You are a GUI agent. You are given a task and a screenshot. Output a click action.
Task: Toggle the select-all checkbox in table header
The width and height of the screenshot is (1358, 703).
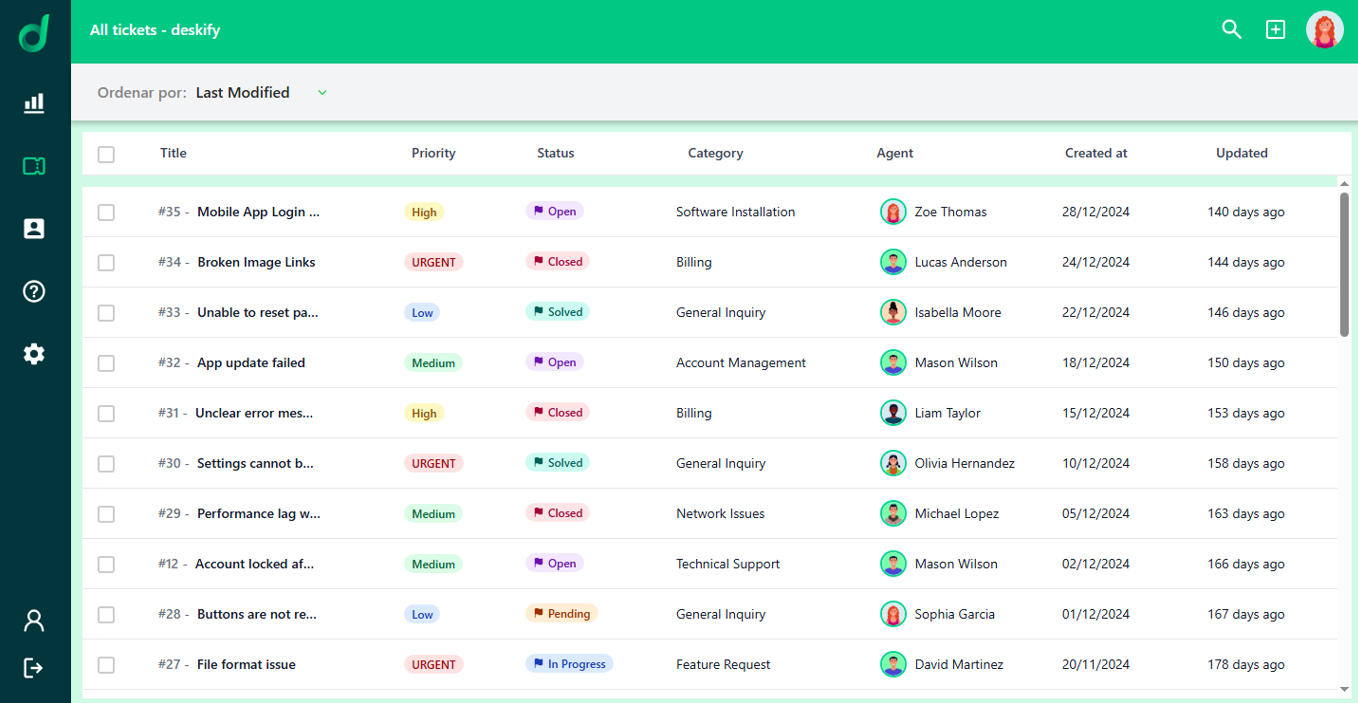tap(106, 154)
